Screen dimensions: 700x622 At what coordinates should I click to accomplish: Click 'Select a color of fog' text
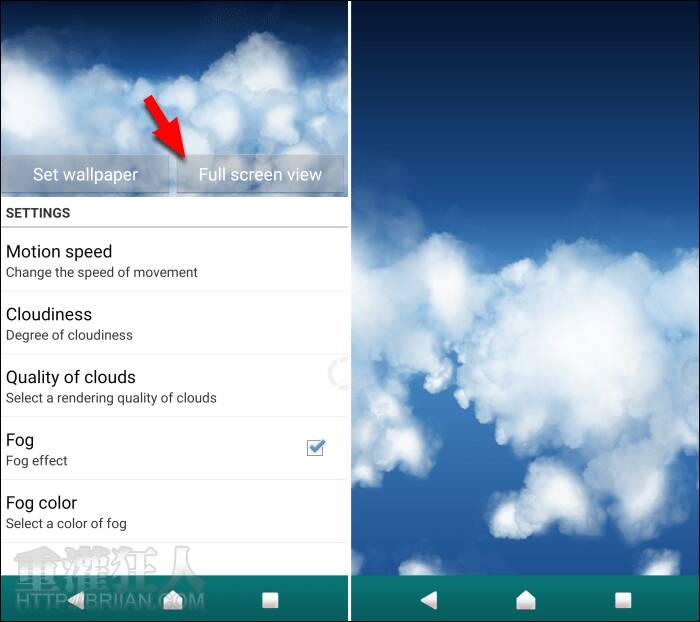pyautogui.click(x=66, y=523)
